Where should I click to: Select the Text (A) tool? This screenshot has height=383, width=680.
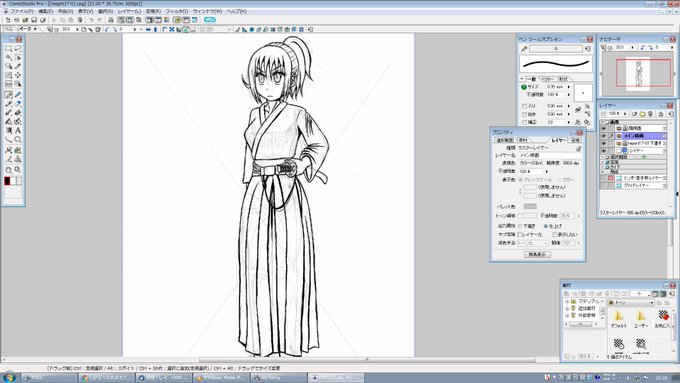click(18, 130)
